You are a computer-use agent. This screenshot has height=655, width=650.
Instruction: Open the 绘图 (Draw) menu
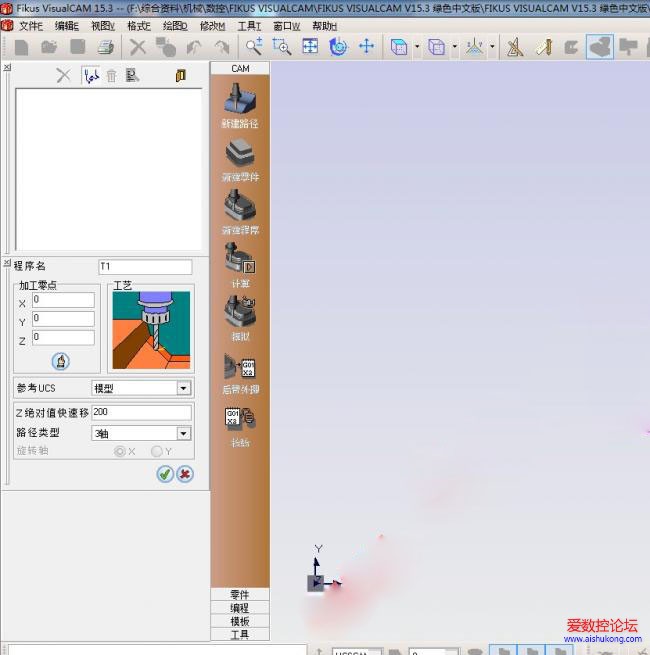tap(175, 26)
